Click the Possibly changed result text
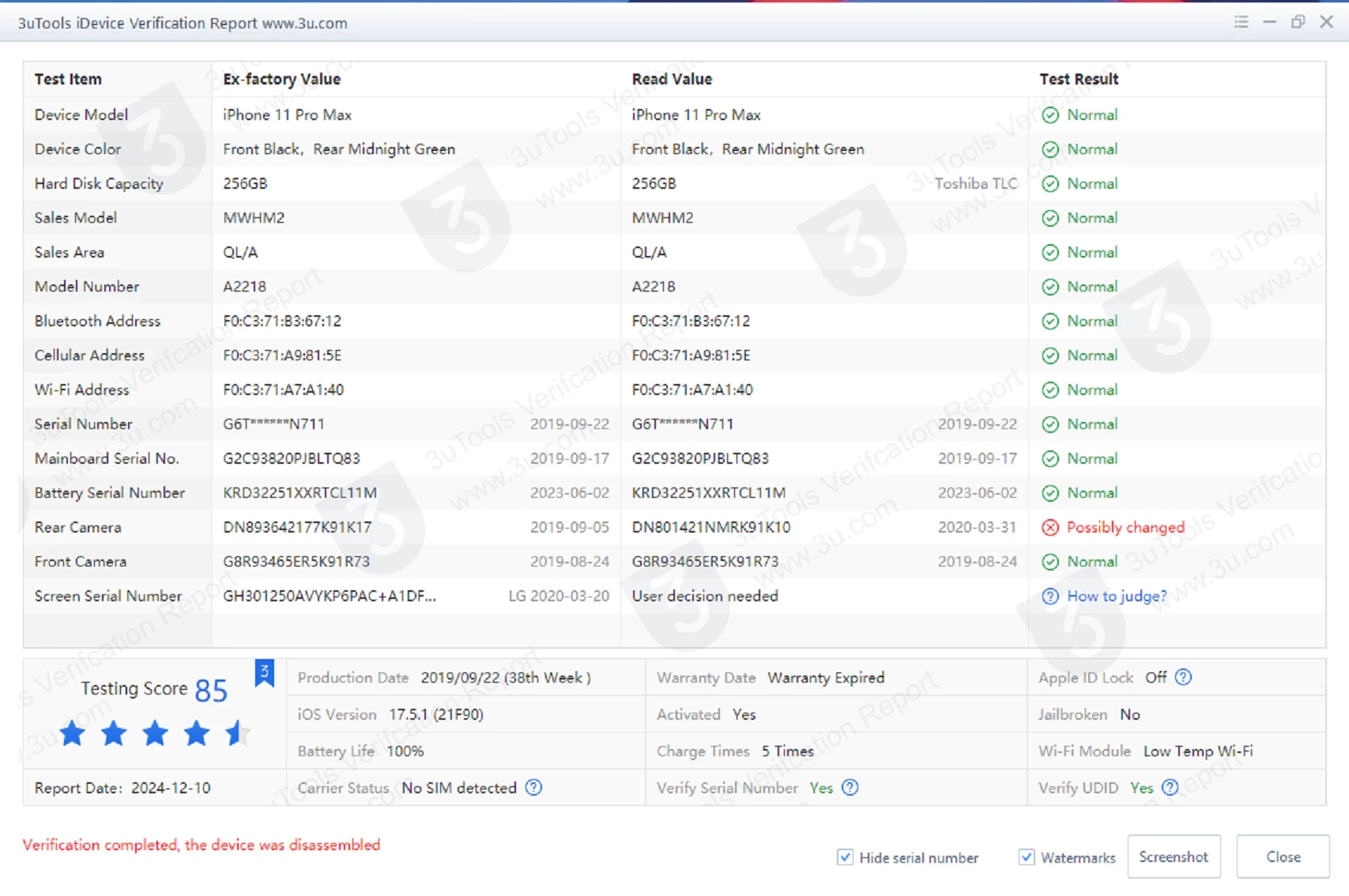Image resolution: width=1349 pixels, height=896 pixels. [1125, 528]
